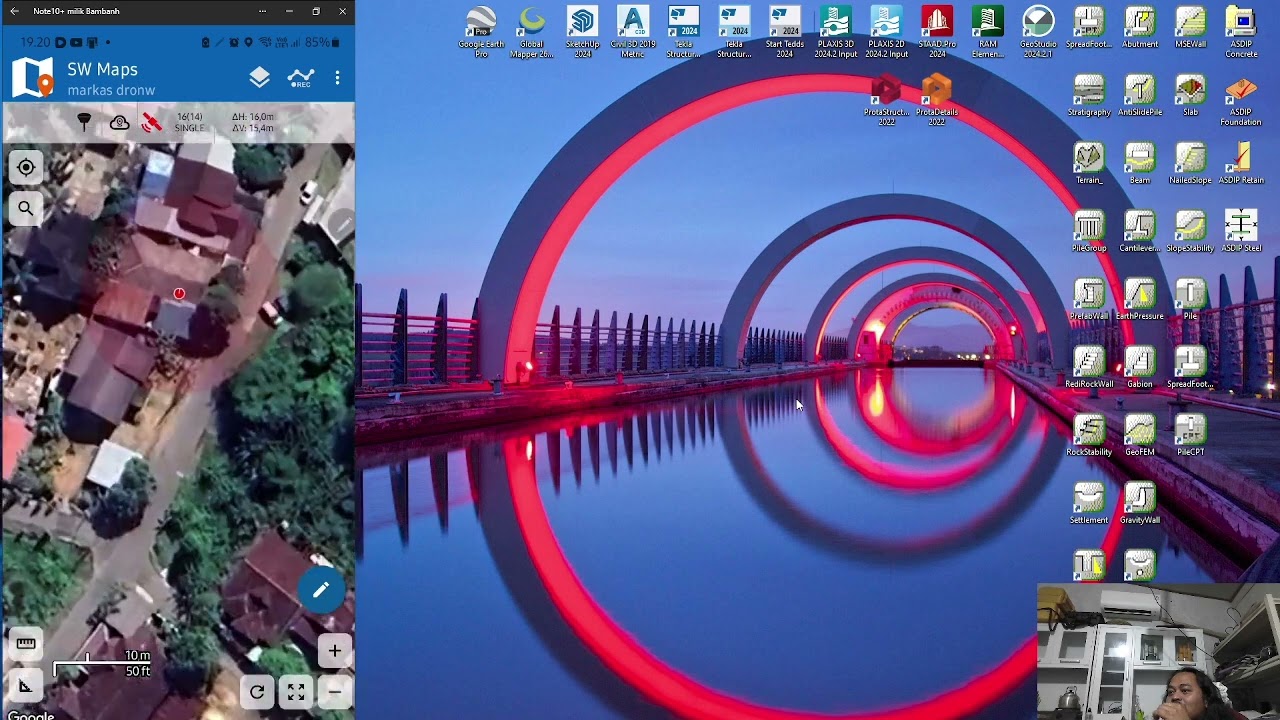The image size is (1280, 720).
Task: Zoom in the map with plus button
Action: coord(334,651)
